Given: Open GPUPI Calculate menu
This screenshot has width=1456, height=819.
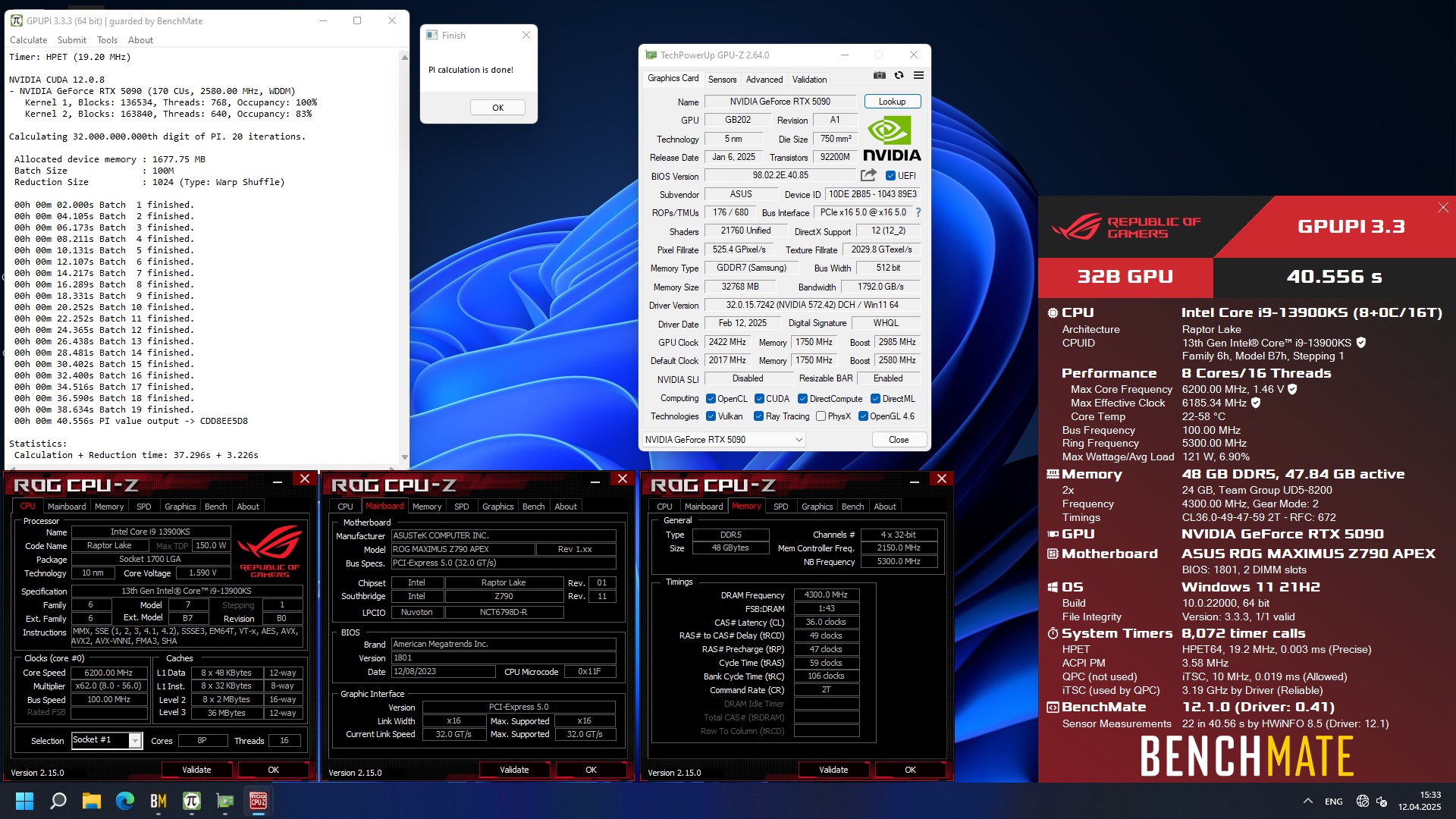Looking at the screenshot, I should tap(28, 40).
